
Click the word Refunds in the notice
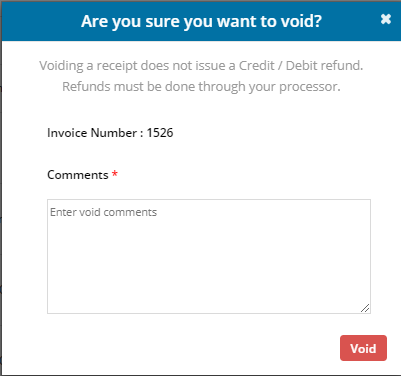(86, 87)
